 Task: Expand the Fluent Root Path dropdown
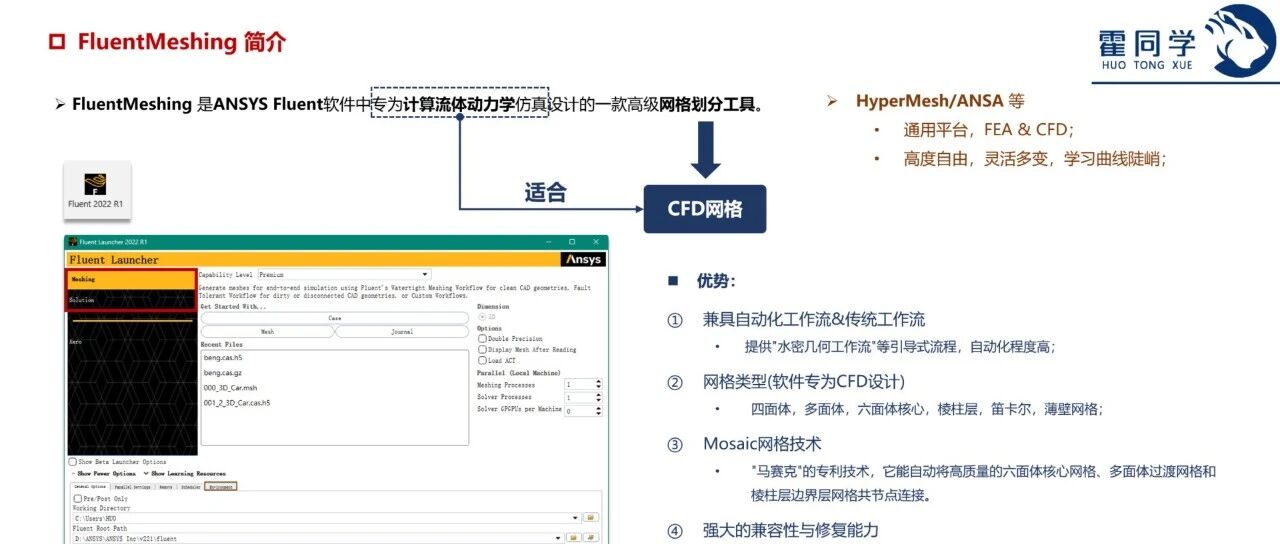point(558,538)
